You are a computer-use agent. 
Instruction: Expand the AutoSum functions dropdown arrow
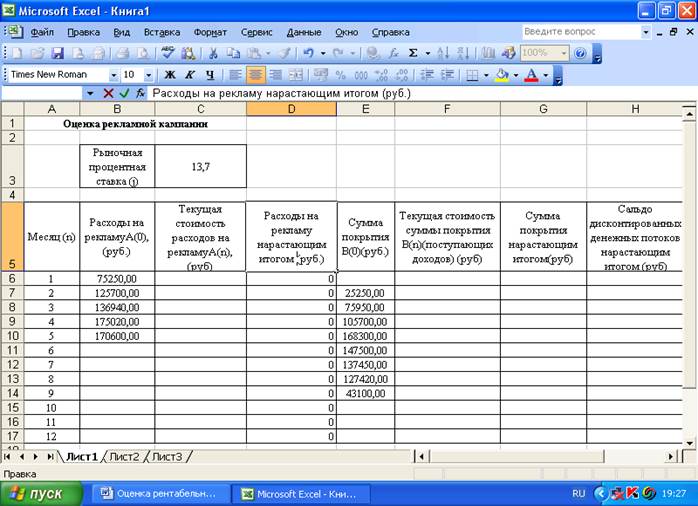428,53
